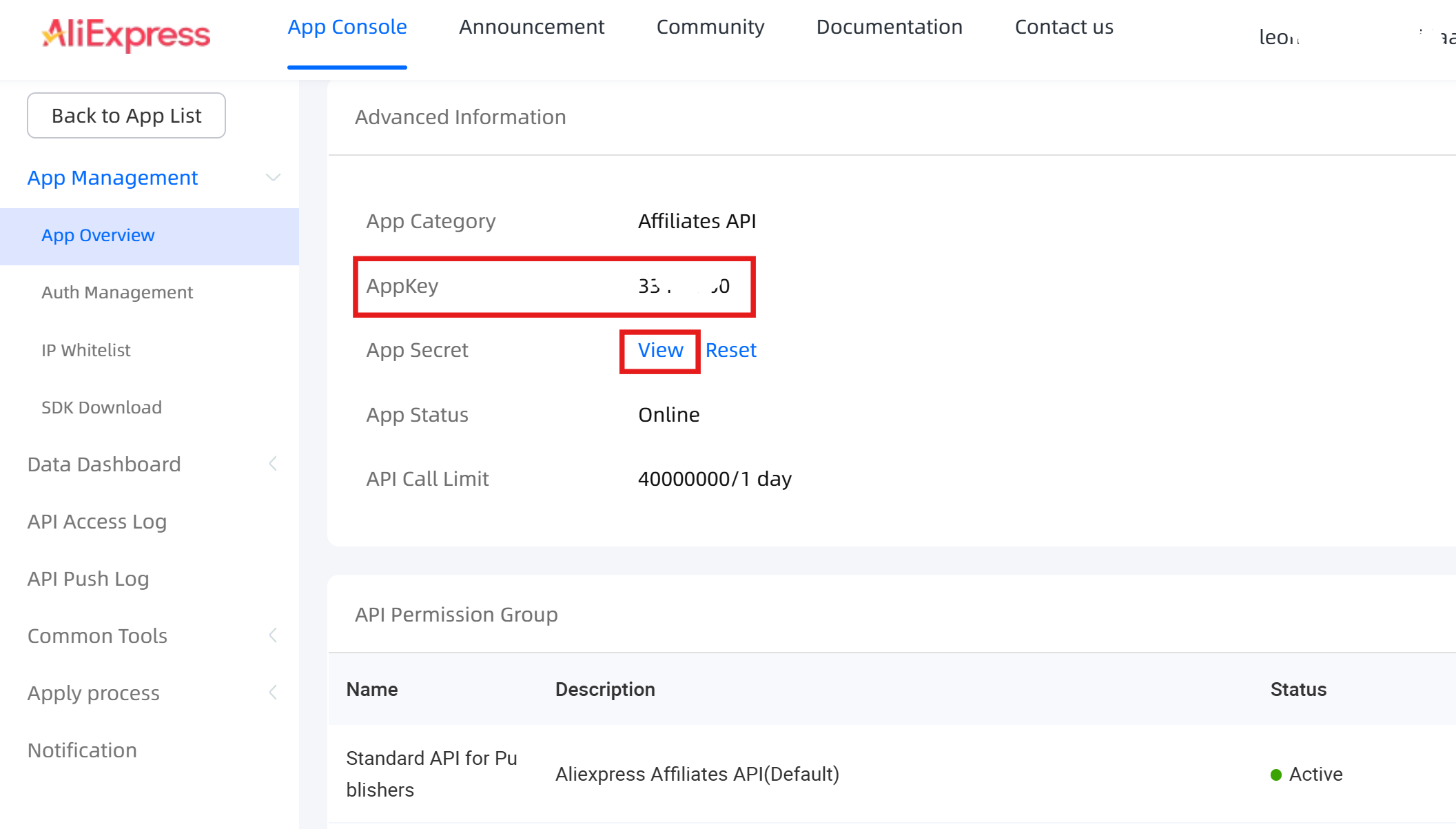Click the Active status in the permission row
Viewport: 1456px width, 829px height.
(x=1316, y=775)
